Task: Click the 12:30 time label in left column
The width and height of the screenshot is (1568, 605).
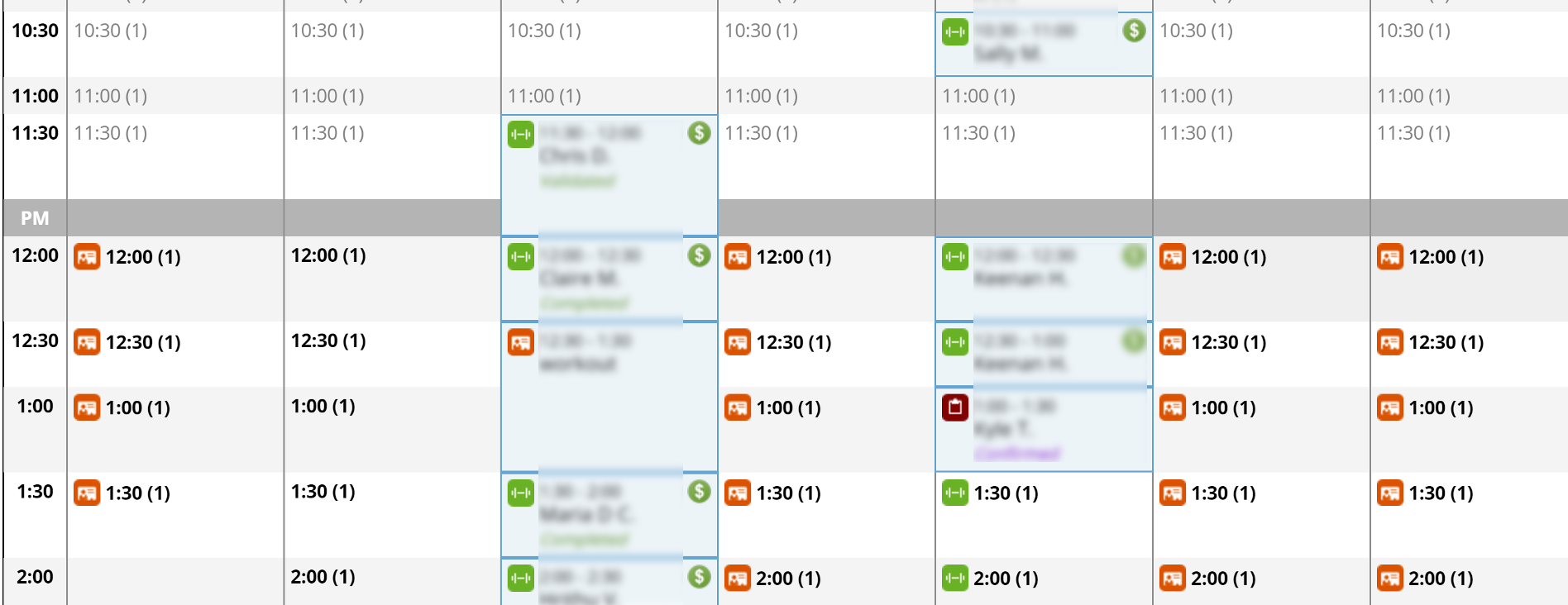Action: tap(35, 341)
